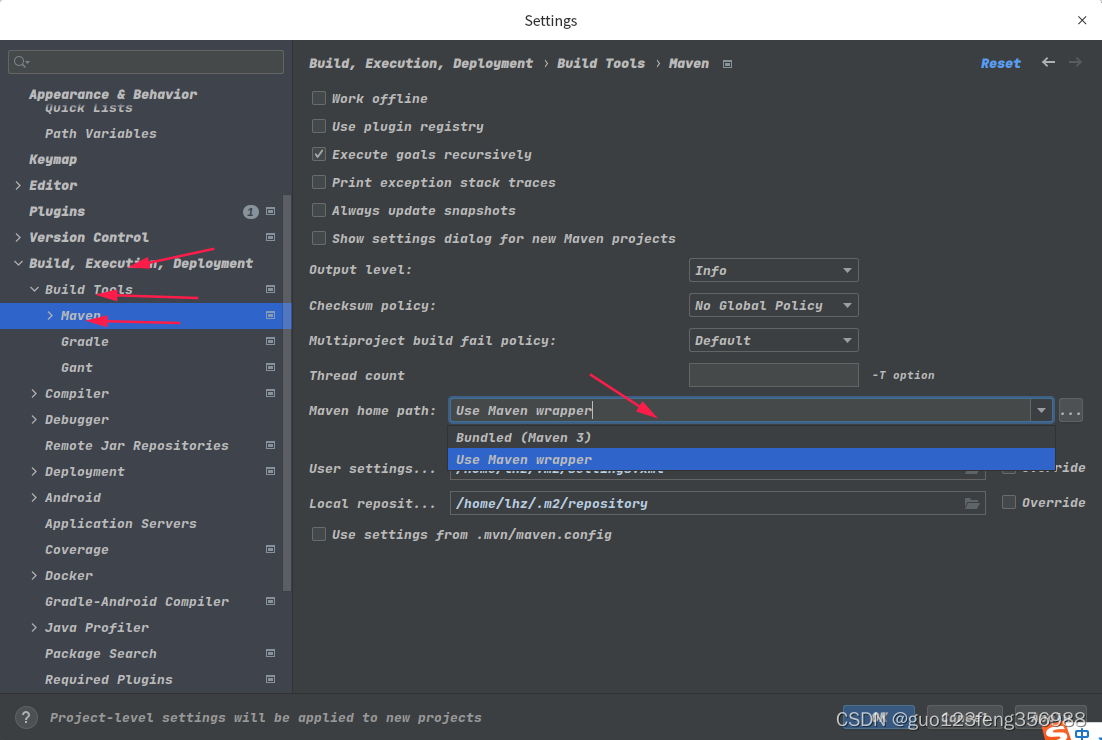Image resolution: width=1102 pixels, height=740 pixels.
Task: Click the Plugins tree item
Action: tap(57, 211)
